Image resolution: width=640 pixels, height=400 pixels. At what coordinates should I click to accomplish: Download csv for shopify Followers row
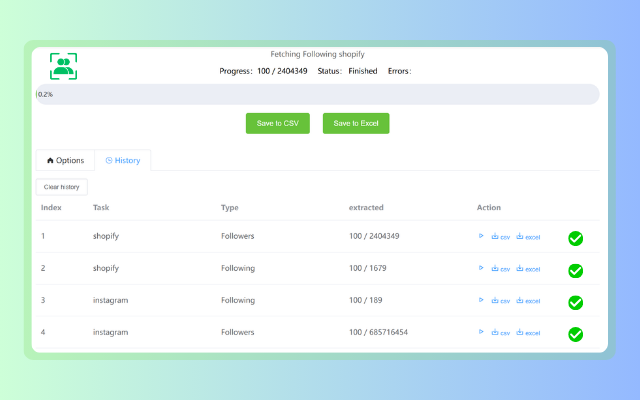click(500, 236)
